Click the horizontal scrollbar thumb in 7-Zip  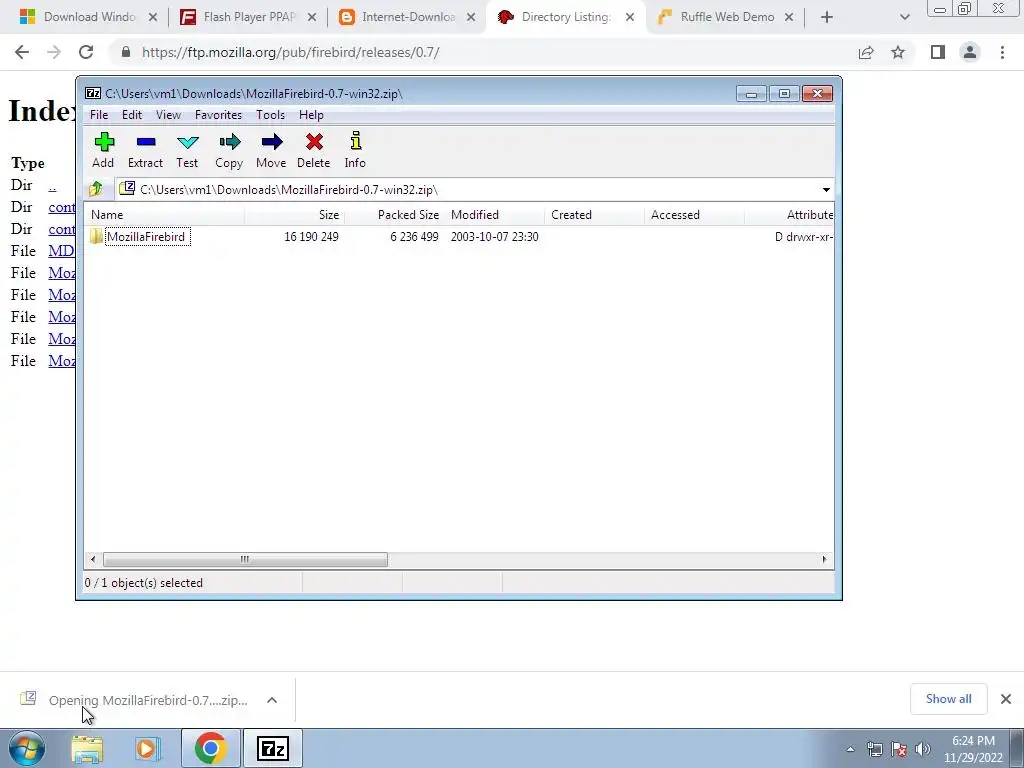(x=245, y=560)
